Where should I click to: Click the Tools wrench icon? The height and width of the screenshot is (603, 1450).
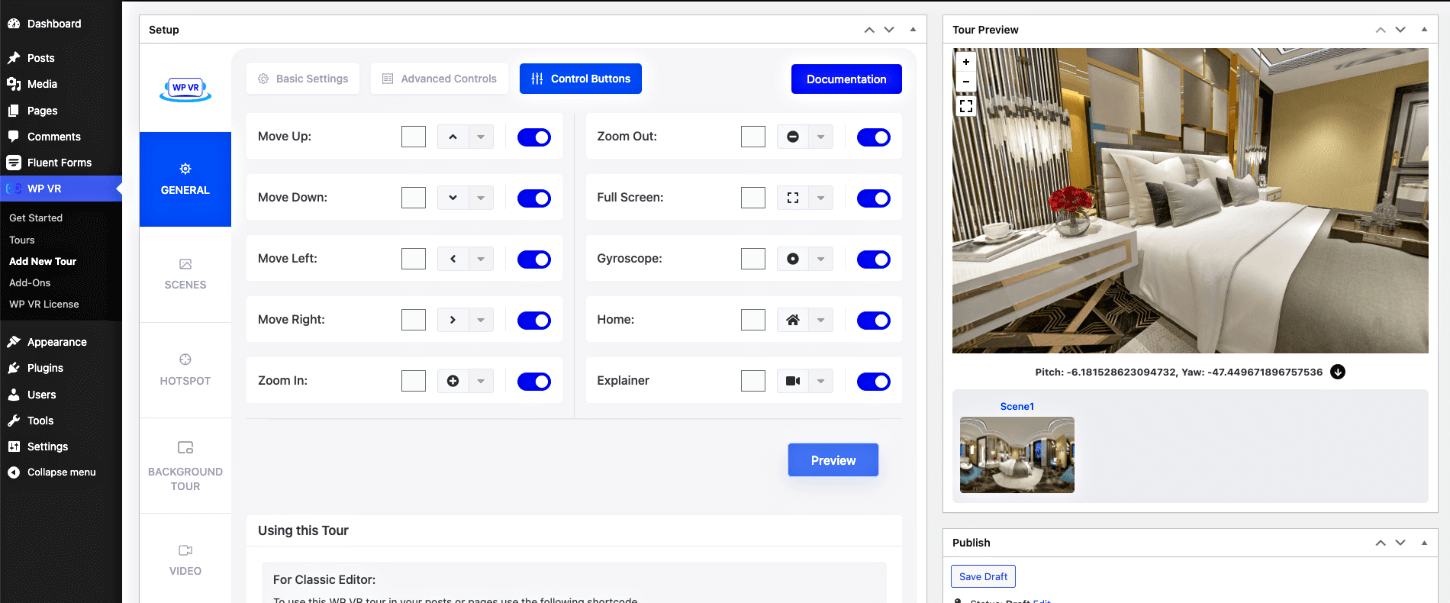click(14, 420)
